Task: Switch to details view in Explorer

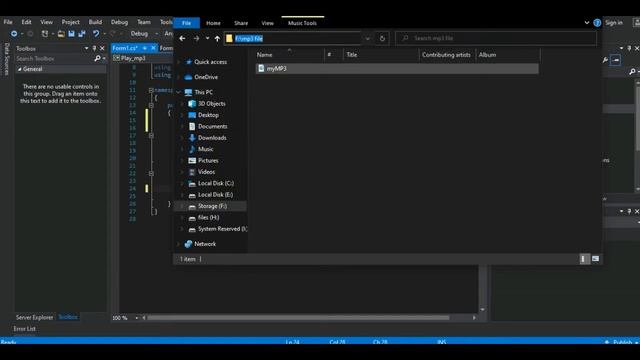Action: tap(585, 259)
